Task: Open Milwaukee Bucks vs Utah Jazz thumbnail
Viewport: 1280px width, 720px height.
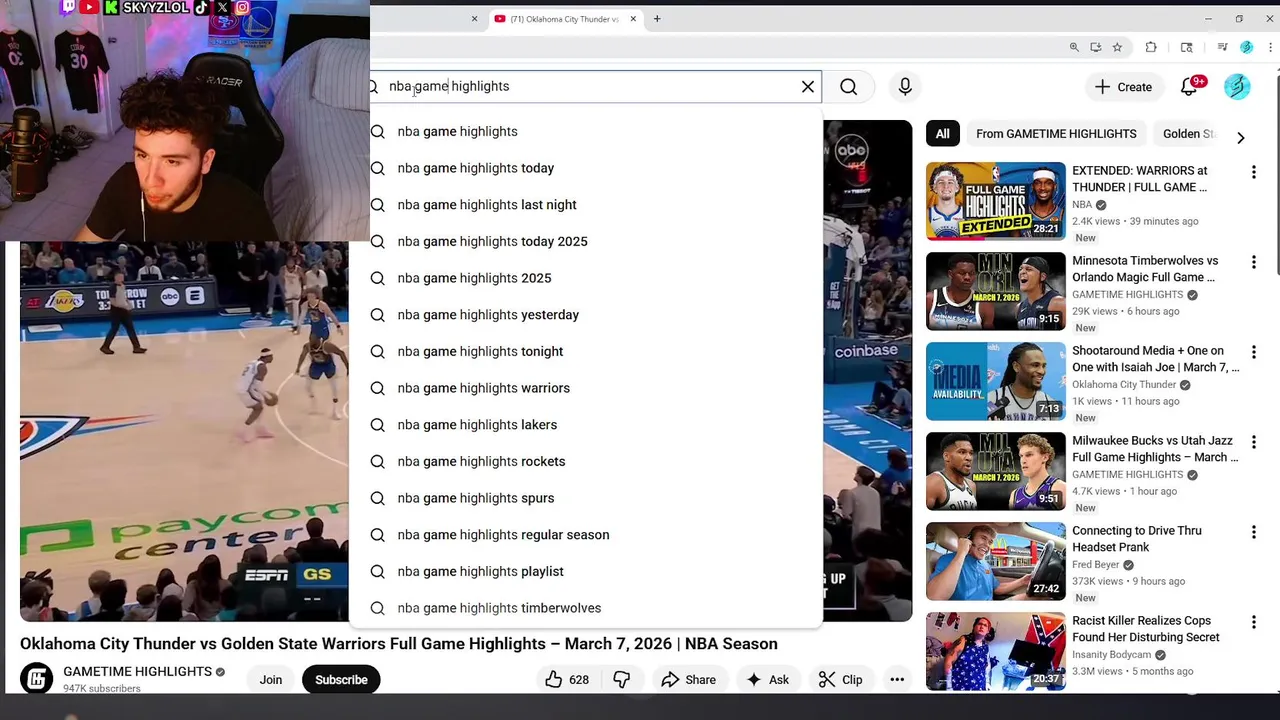Action: [996, 471]
